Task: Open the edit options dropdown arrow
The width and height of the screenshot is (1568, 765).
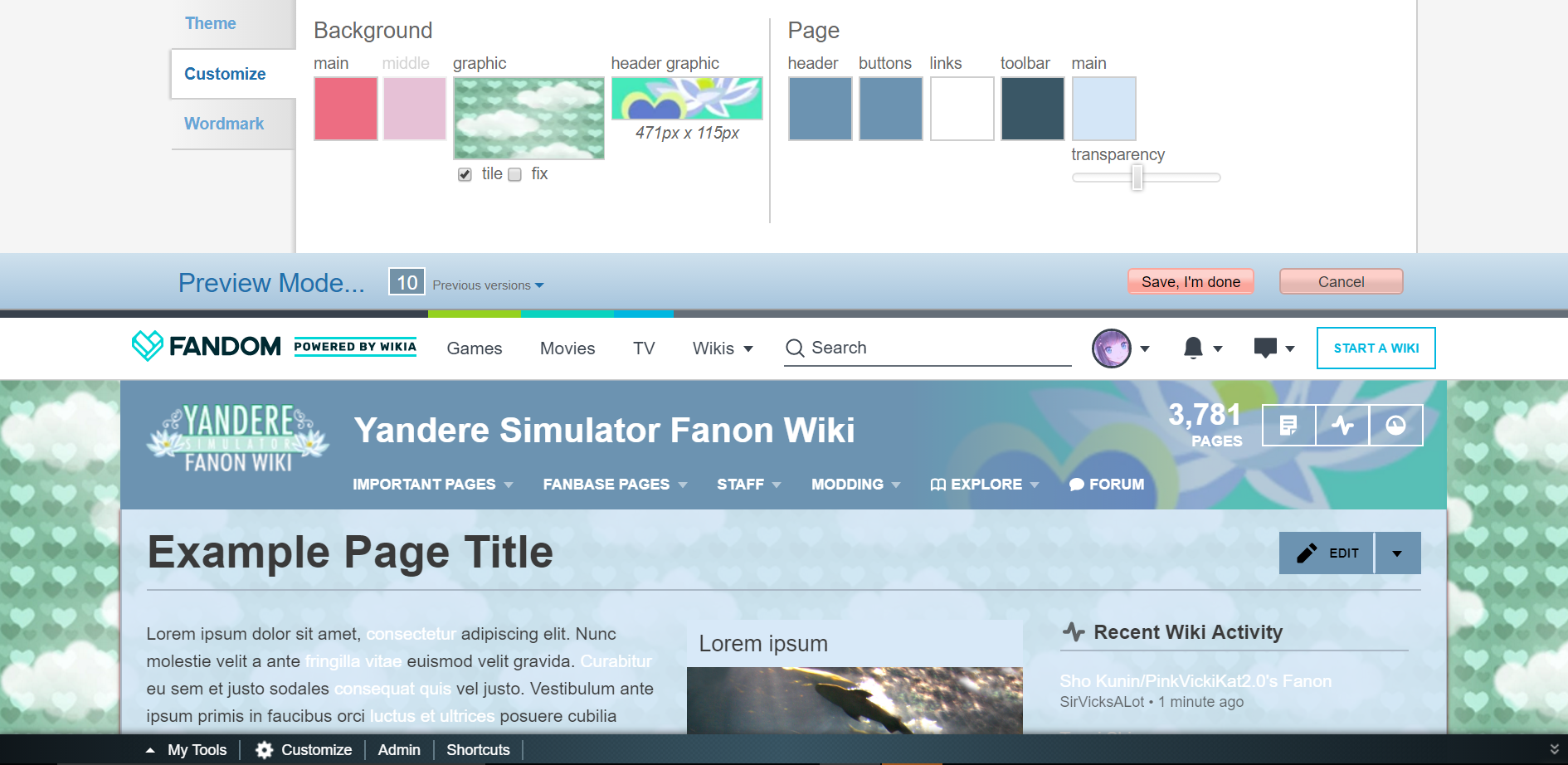Action: [x=1397, y=553]
